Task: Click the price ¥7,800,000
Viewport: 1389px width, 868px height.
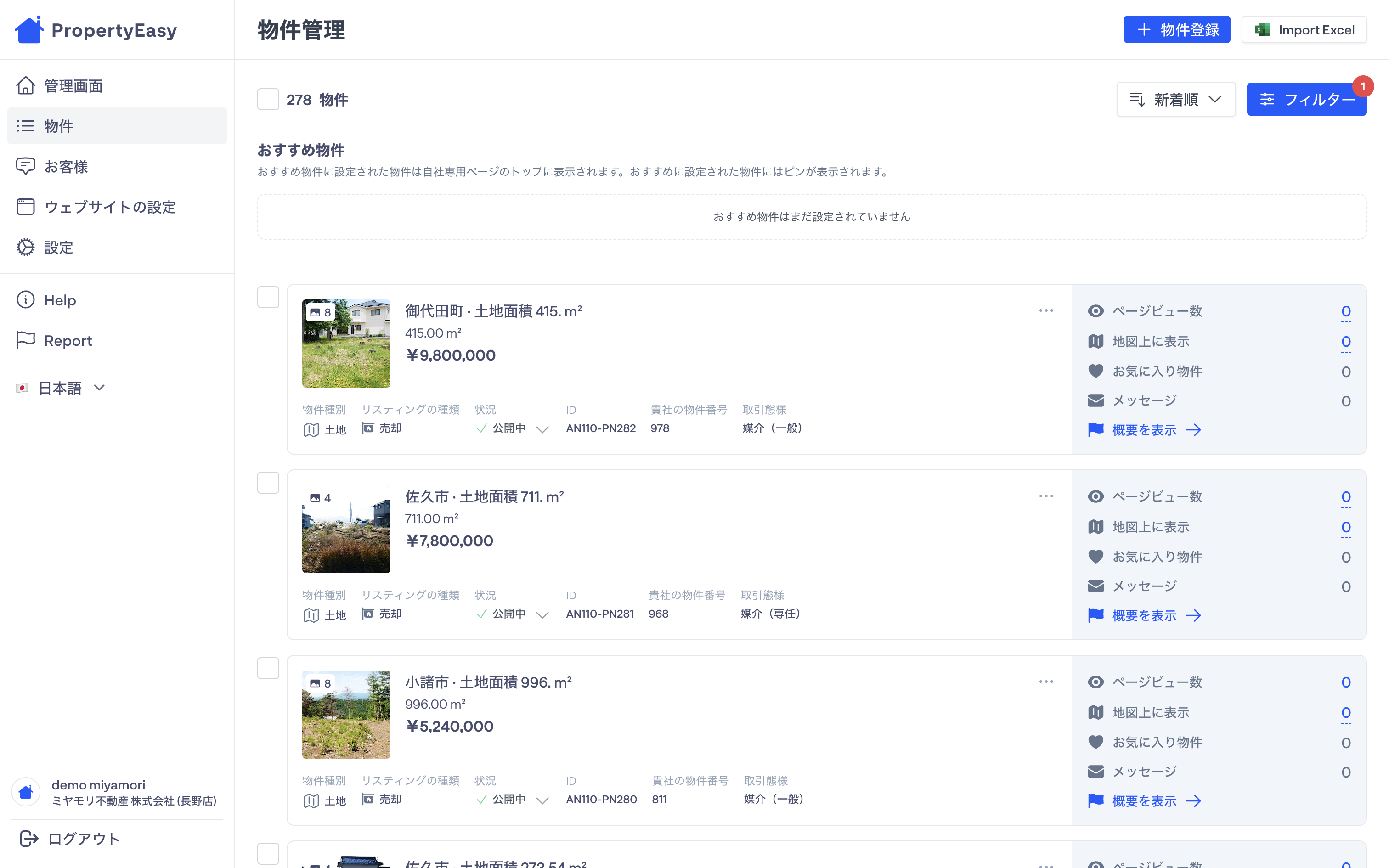Action: pyautogui.click(x=449, y=541)
